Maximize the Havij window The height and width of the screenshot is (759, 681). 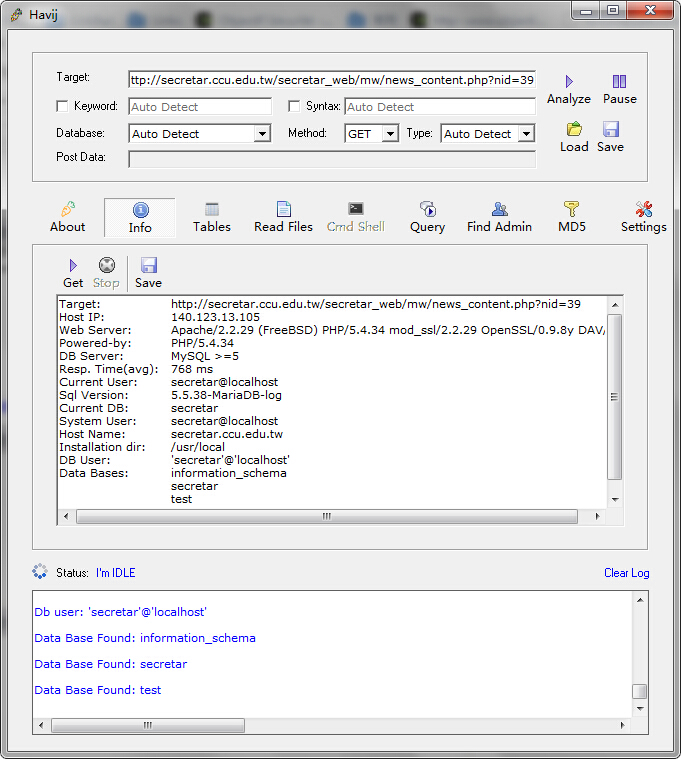(613, 11)
